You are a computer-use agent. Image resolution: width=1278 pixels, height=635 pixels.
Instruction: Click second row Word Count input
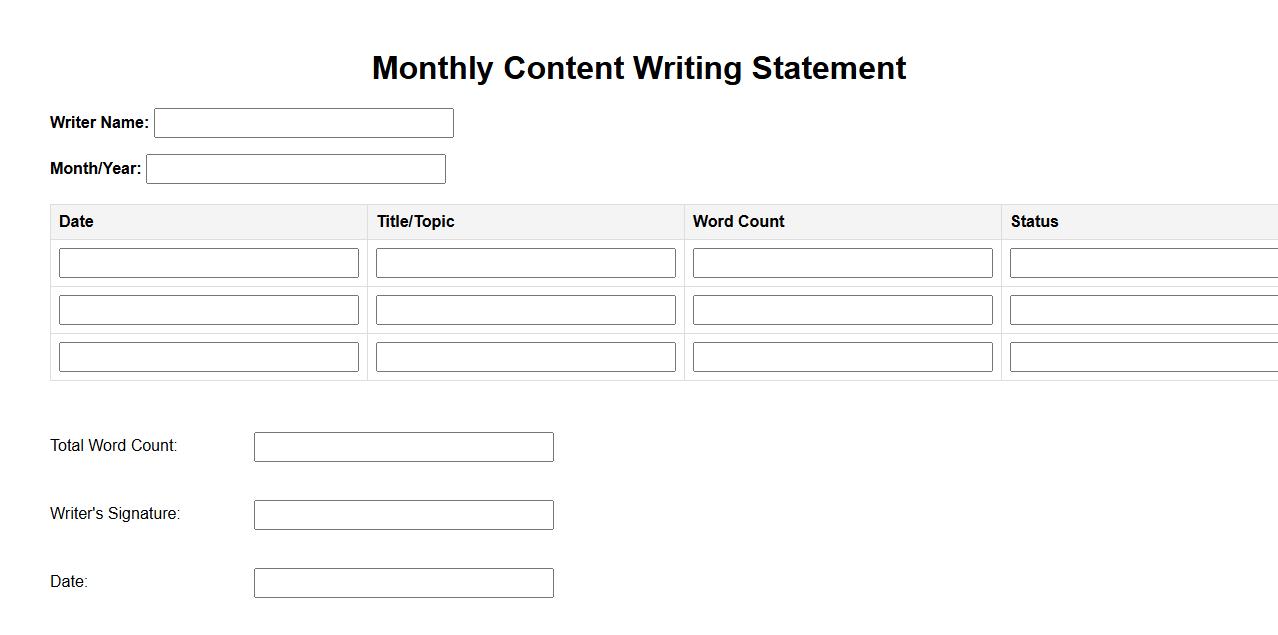point(842,310)
